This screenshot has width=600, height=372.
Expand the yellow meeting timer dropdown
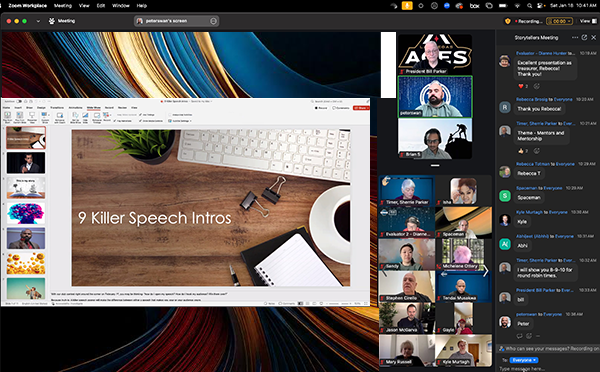point(559,21)
